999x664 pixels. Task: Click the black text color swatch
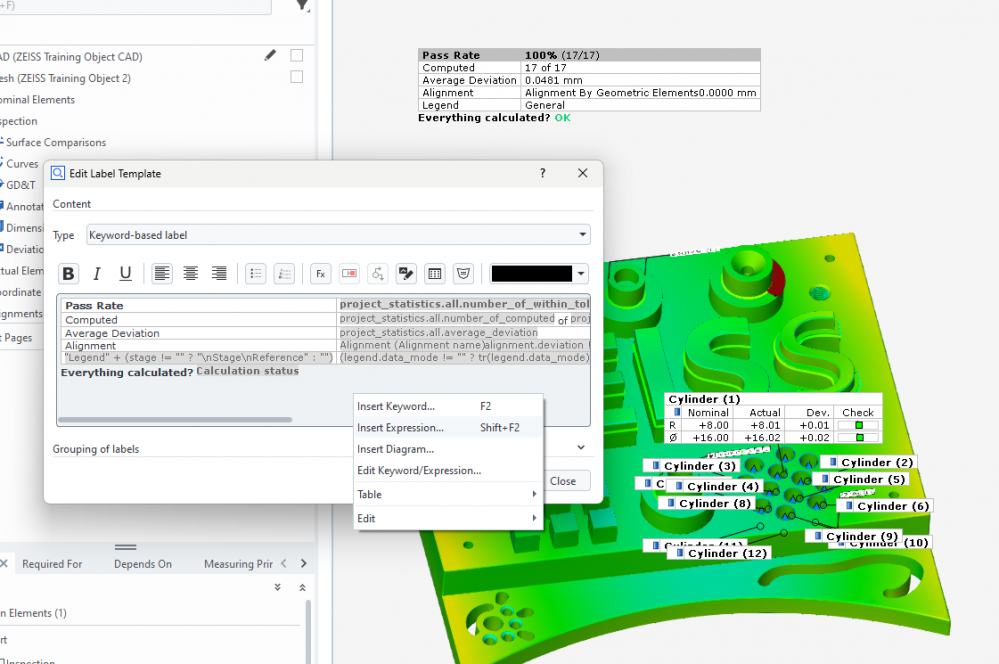click(531, 274)
